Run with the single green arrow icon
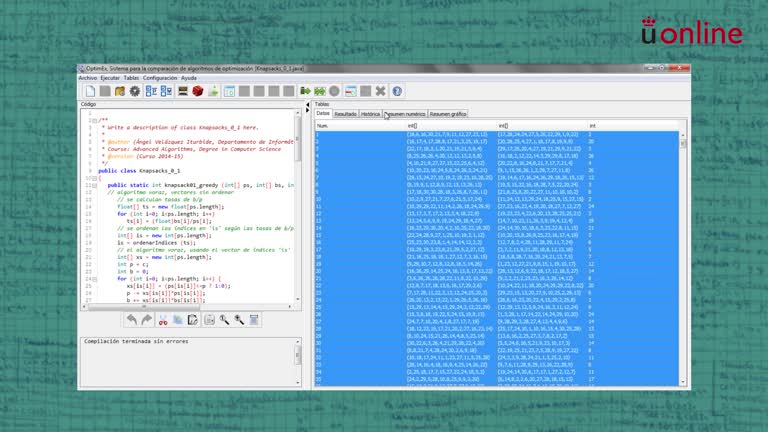 [305, 91]
